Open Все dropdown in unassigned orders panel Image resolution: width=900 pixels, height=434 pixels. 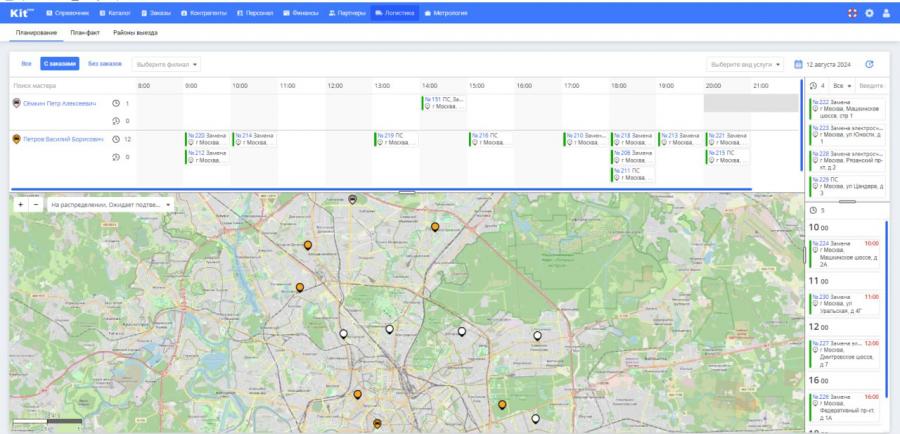(842, 86)
